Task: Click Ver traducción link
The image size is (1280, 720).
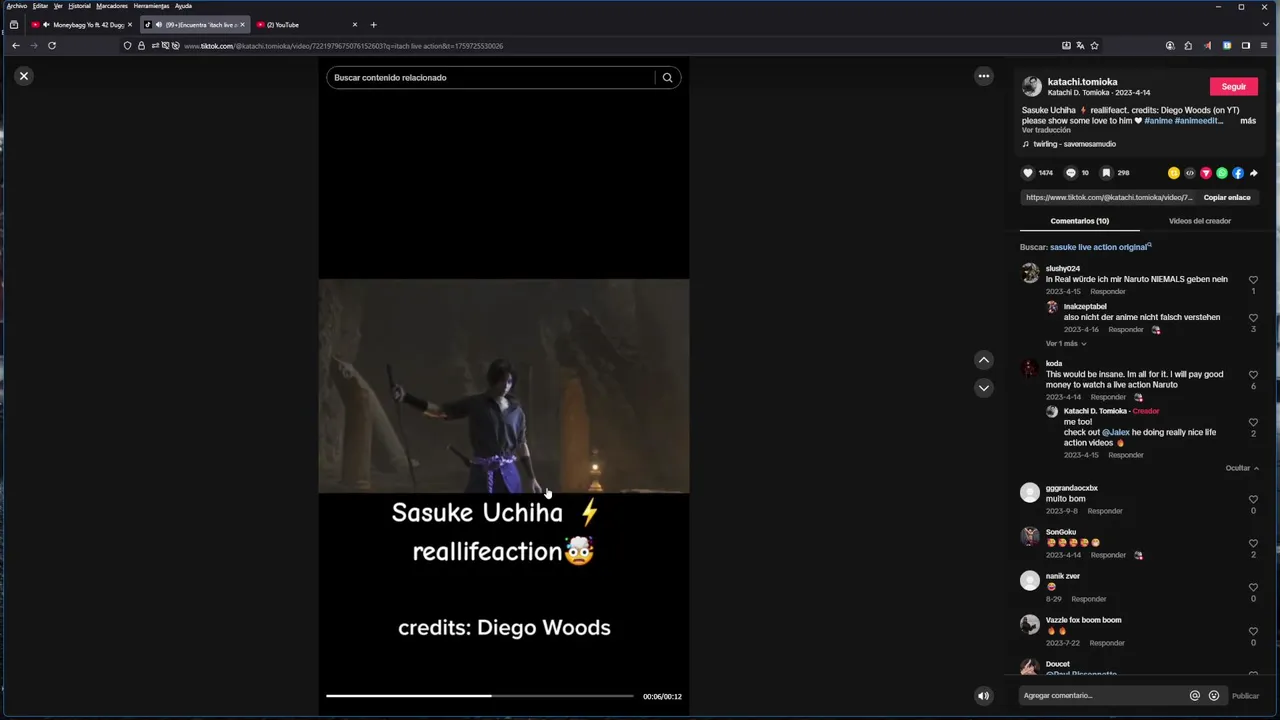Action: coord(1046,130)
